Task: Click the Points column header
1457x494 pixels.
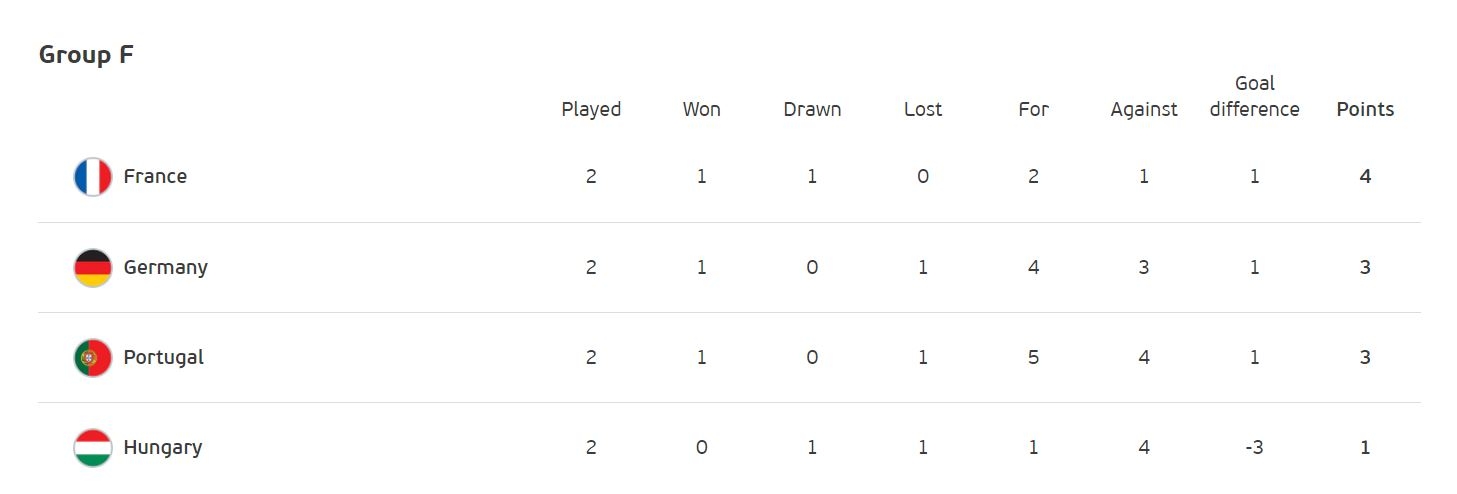Action: [x=1365, y=109]
